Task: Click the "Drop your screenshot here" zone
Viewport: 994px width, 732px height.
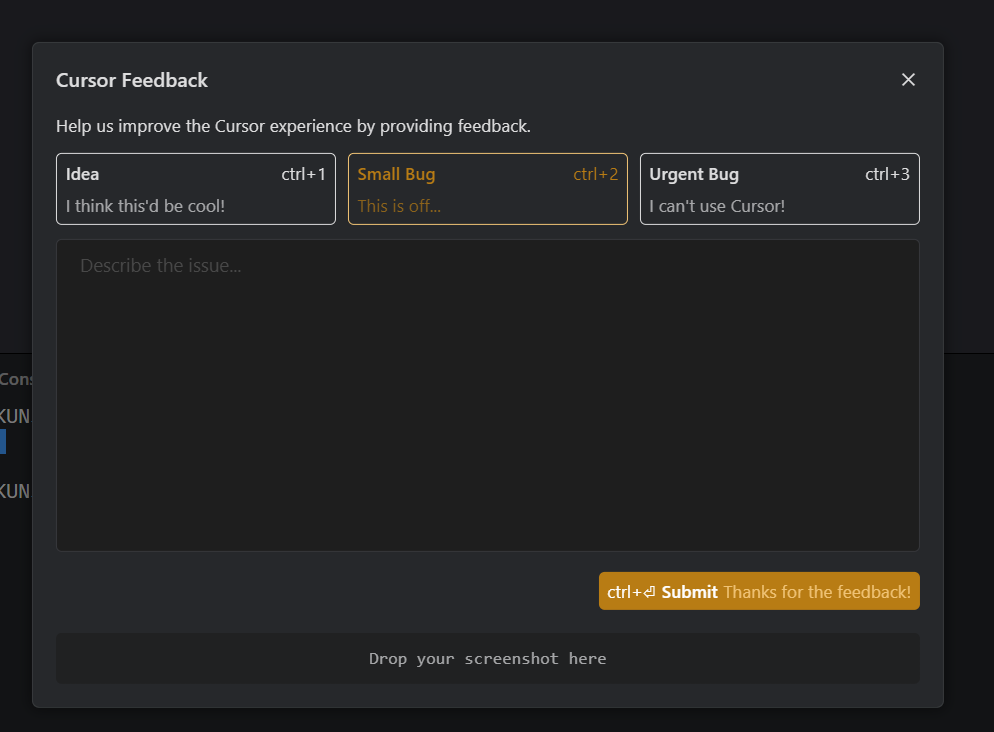Action: [487, 658]
